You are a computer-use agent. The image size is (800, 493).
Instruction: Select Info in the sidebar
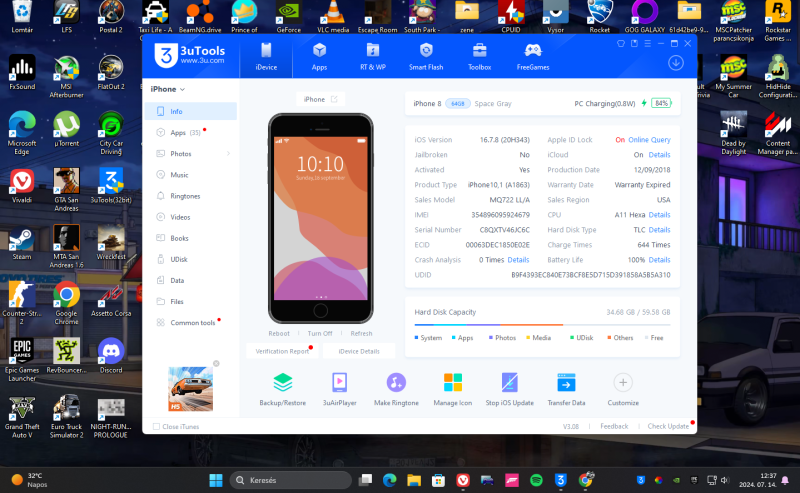[191, 111]
